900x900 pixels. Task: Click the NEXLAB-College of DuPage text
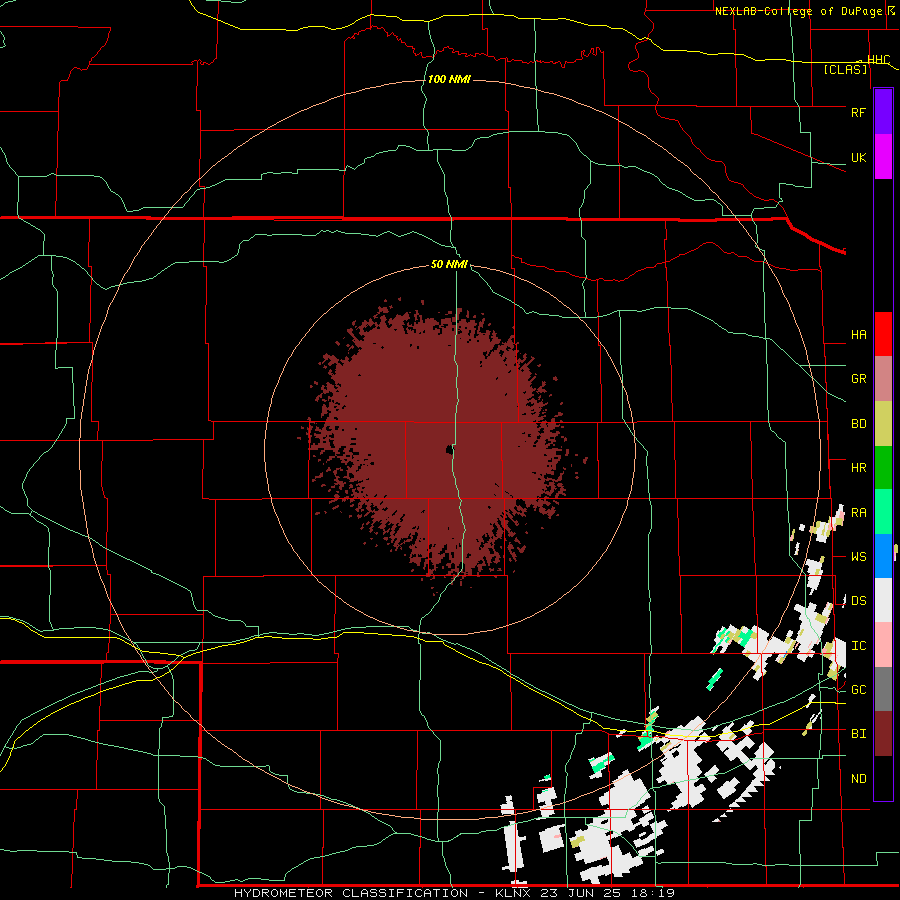[798, 11]
